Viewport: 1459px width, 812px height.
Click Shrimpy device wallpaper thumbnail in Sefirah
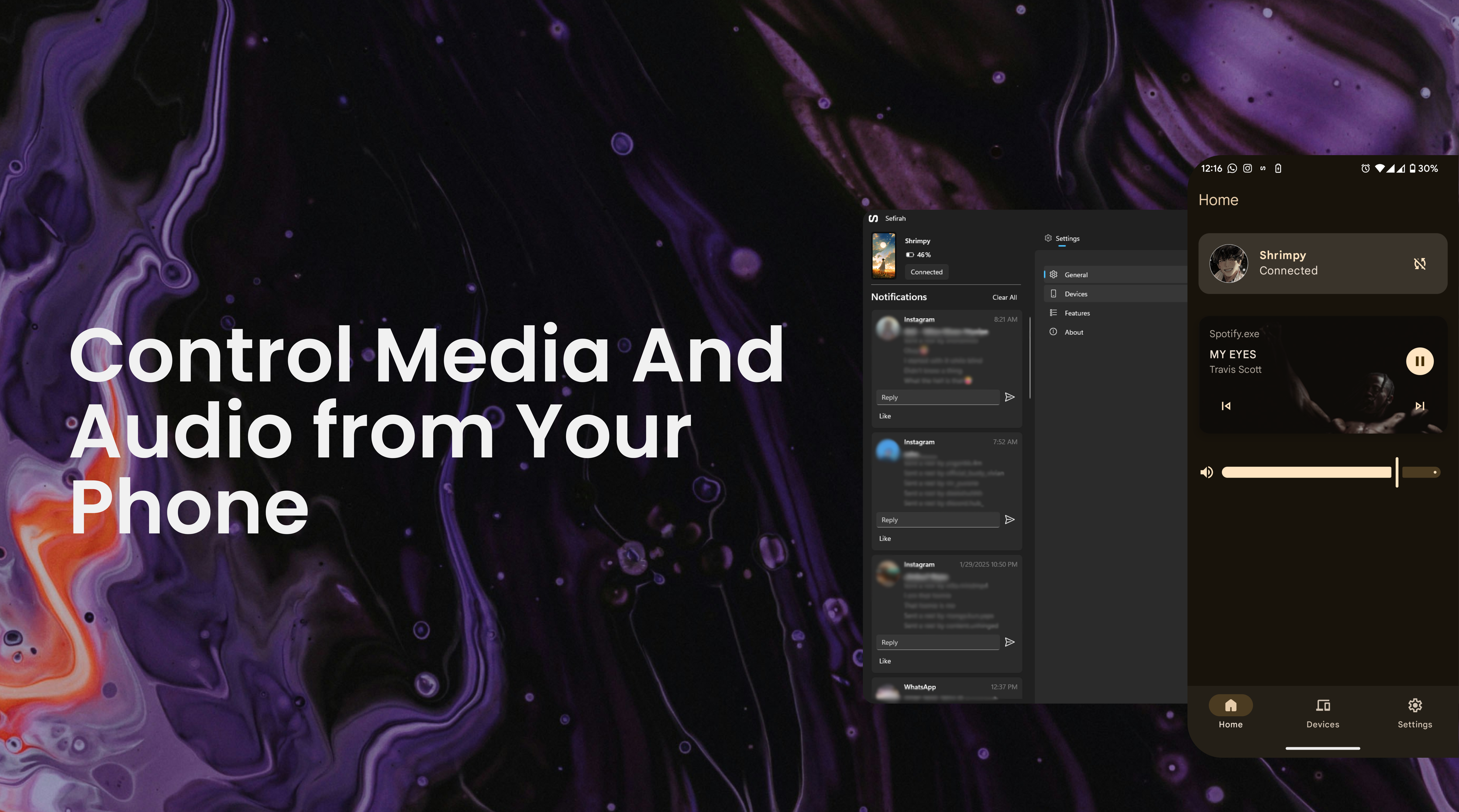tap(883, 255)
